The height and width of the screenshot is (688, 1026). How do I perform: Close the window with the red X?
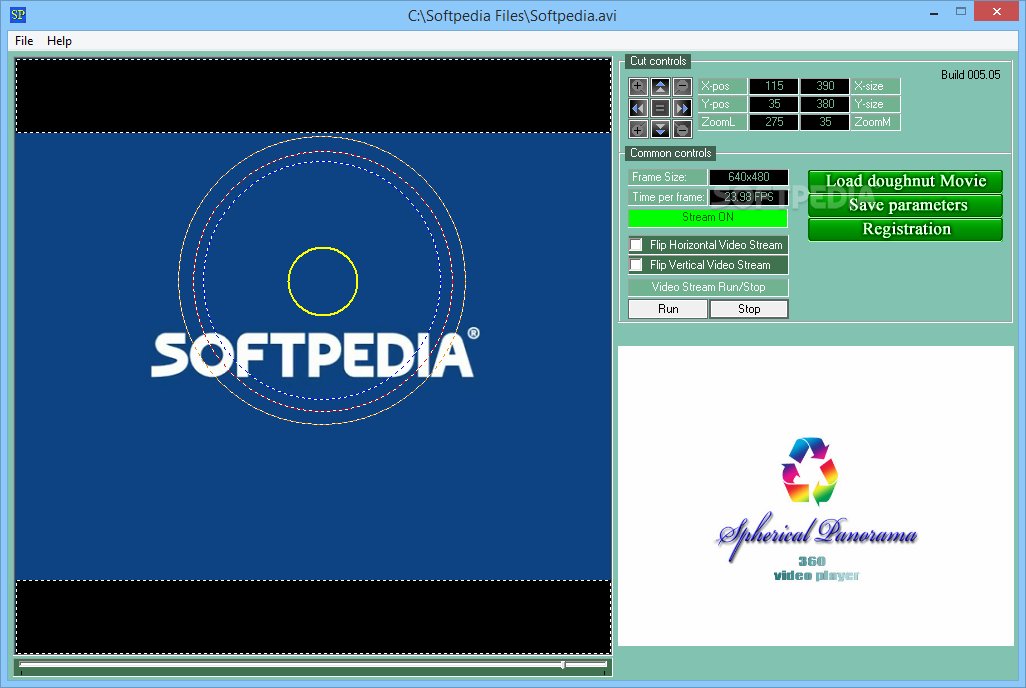click(x=997, y=11)
